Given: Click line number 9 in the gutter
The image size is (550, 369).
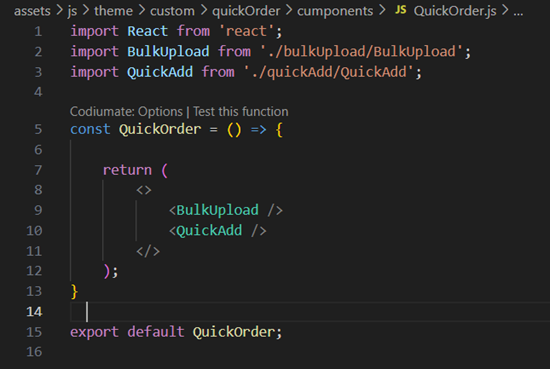Looking at the screenshot, I should tap(38, 210).
